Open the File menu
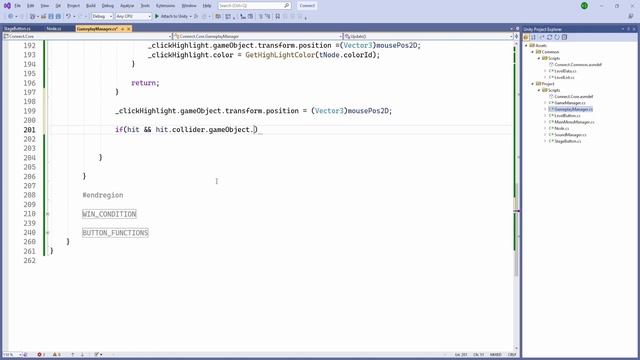The height and width of the screenshot is (360, 640). [17, 6]
